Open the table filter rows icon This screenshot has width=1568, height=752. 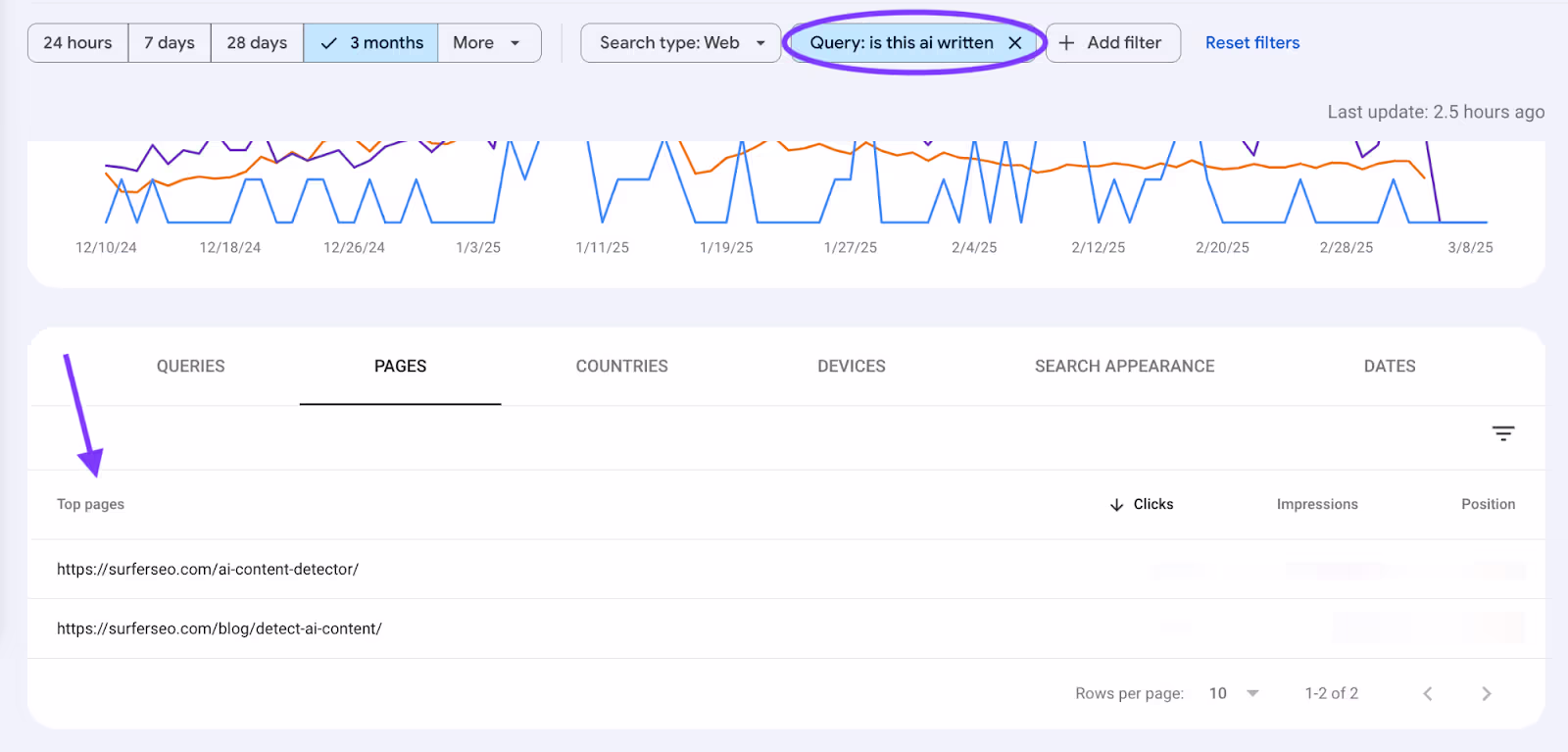[x=1503, y=433]
